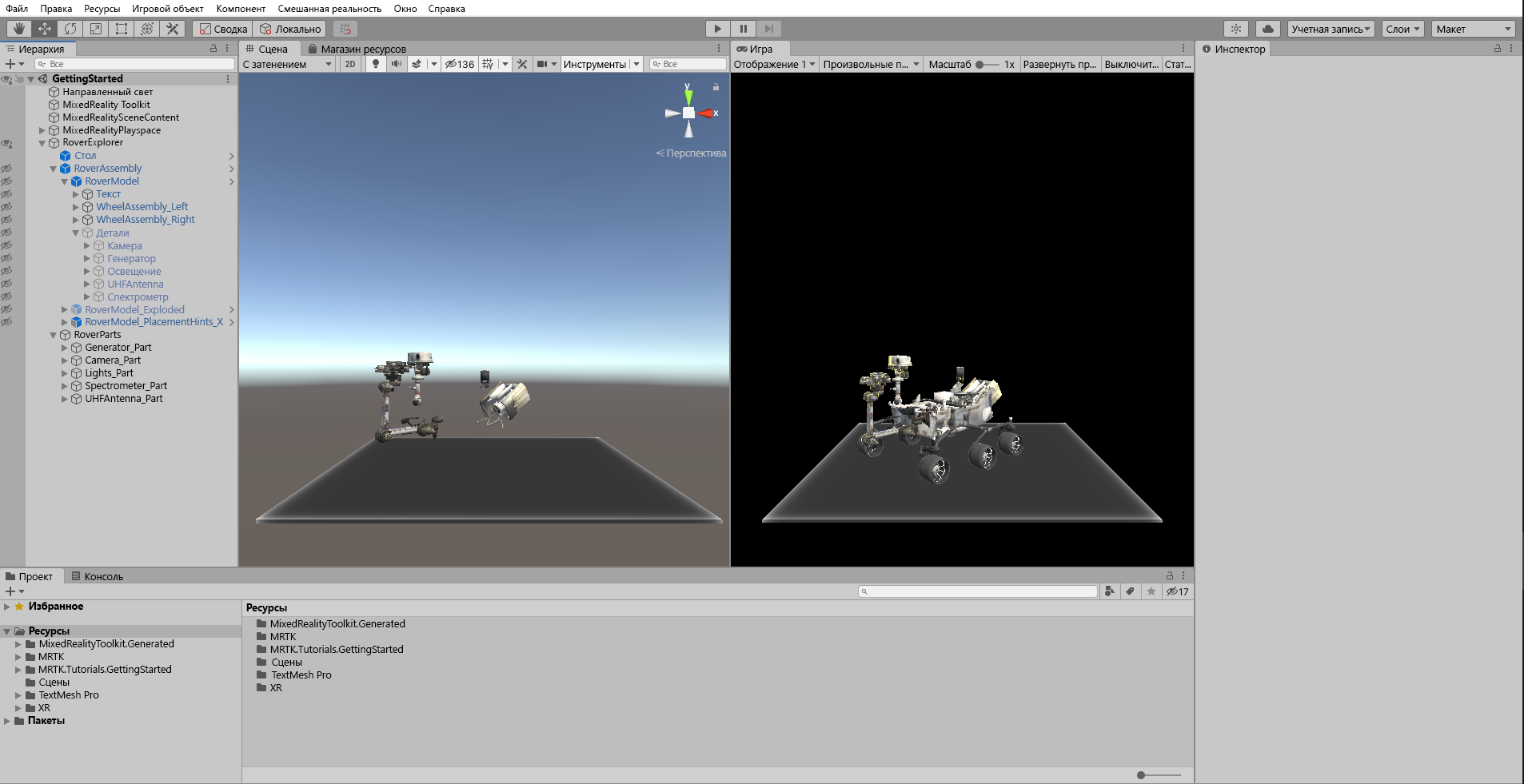This screenshot has height=784, width=1524.
Task: Select WheelAssembly_Left in hierarchy
Action: (142, 207)
